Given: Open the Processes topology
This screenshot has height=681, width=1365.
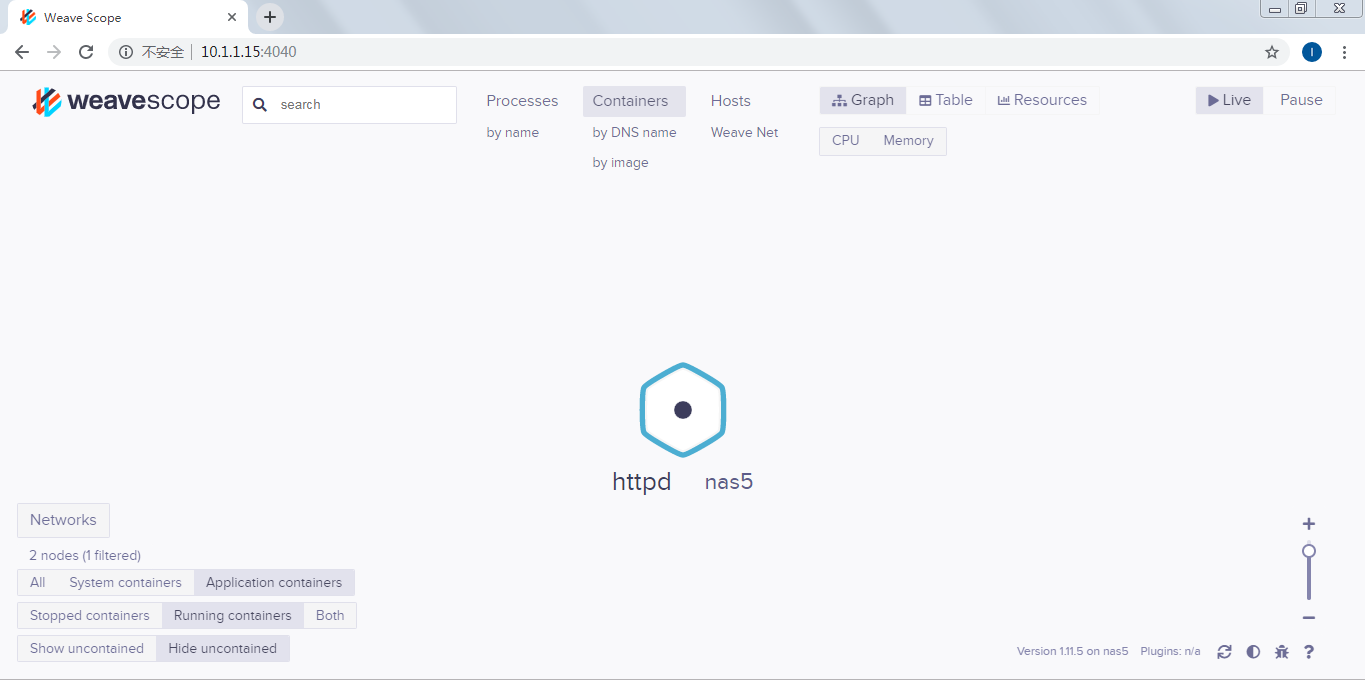Looking at the screenshot, I should (522, 101).
